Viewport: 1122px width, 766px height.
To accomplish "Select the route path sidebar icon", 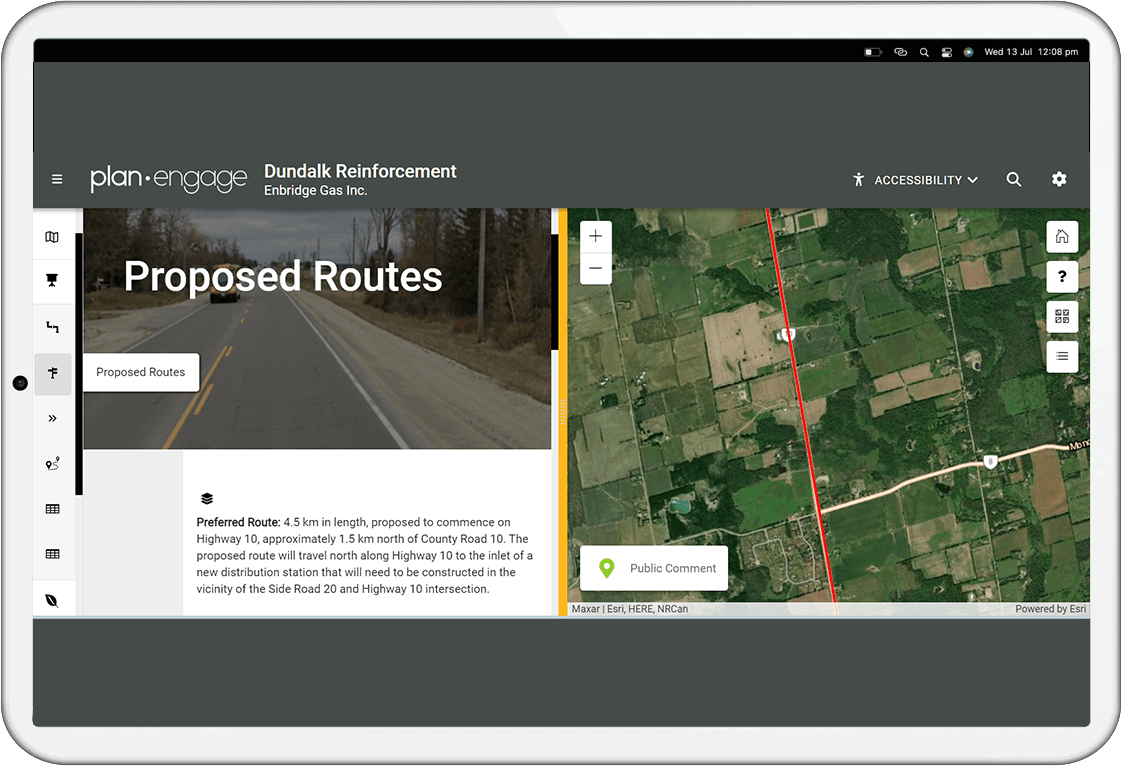I will 52,327.
